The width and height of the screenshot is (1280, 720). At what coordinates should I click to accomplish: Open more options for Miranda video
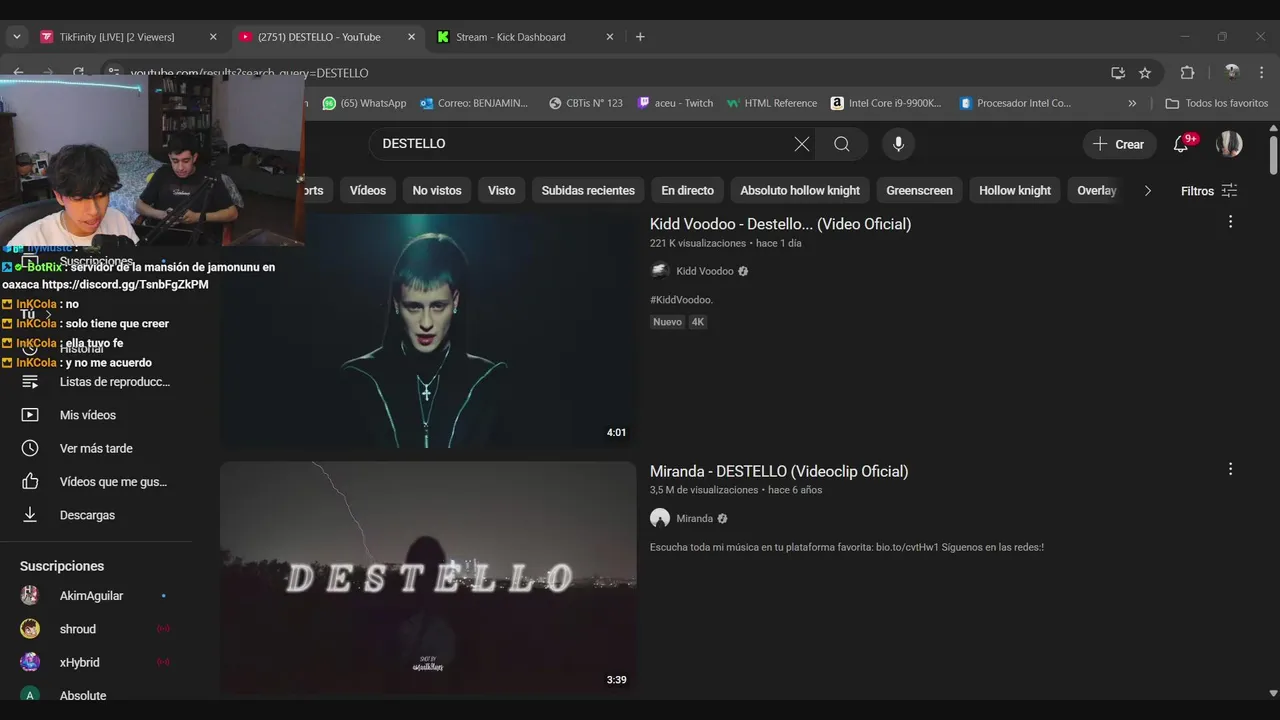pyautogui.click(x=1230, y=468)
